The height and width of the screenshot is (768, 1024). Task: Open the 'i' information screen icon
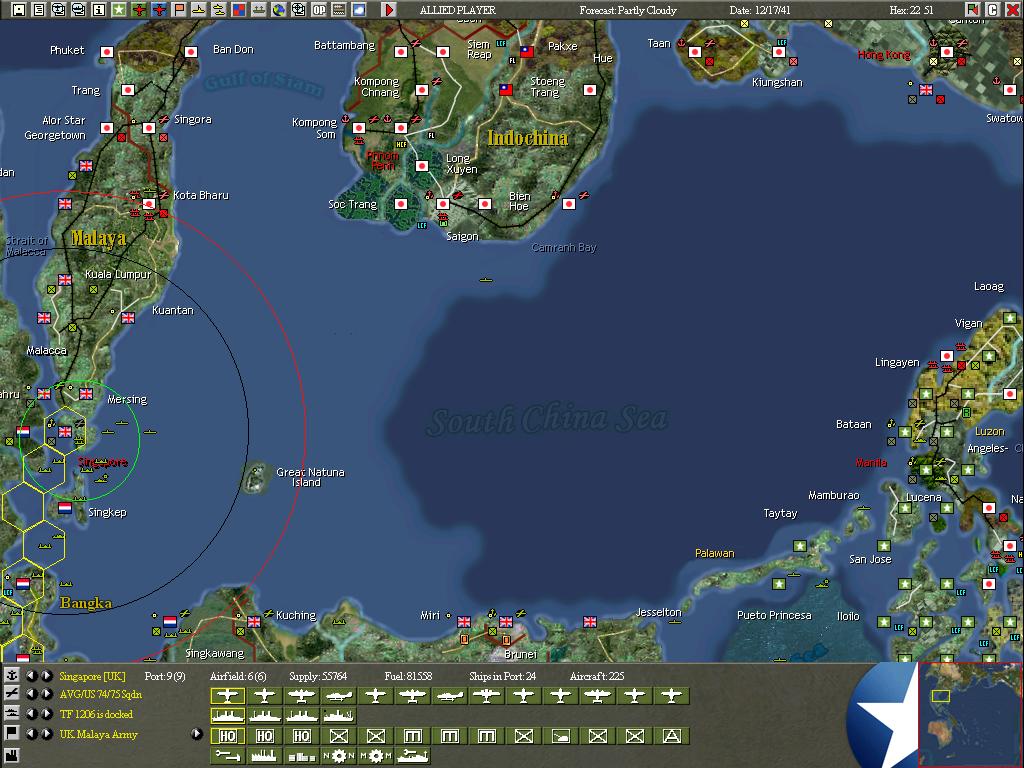tap(99, 10)
